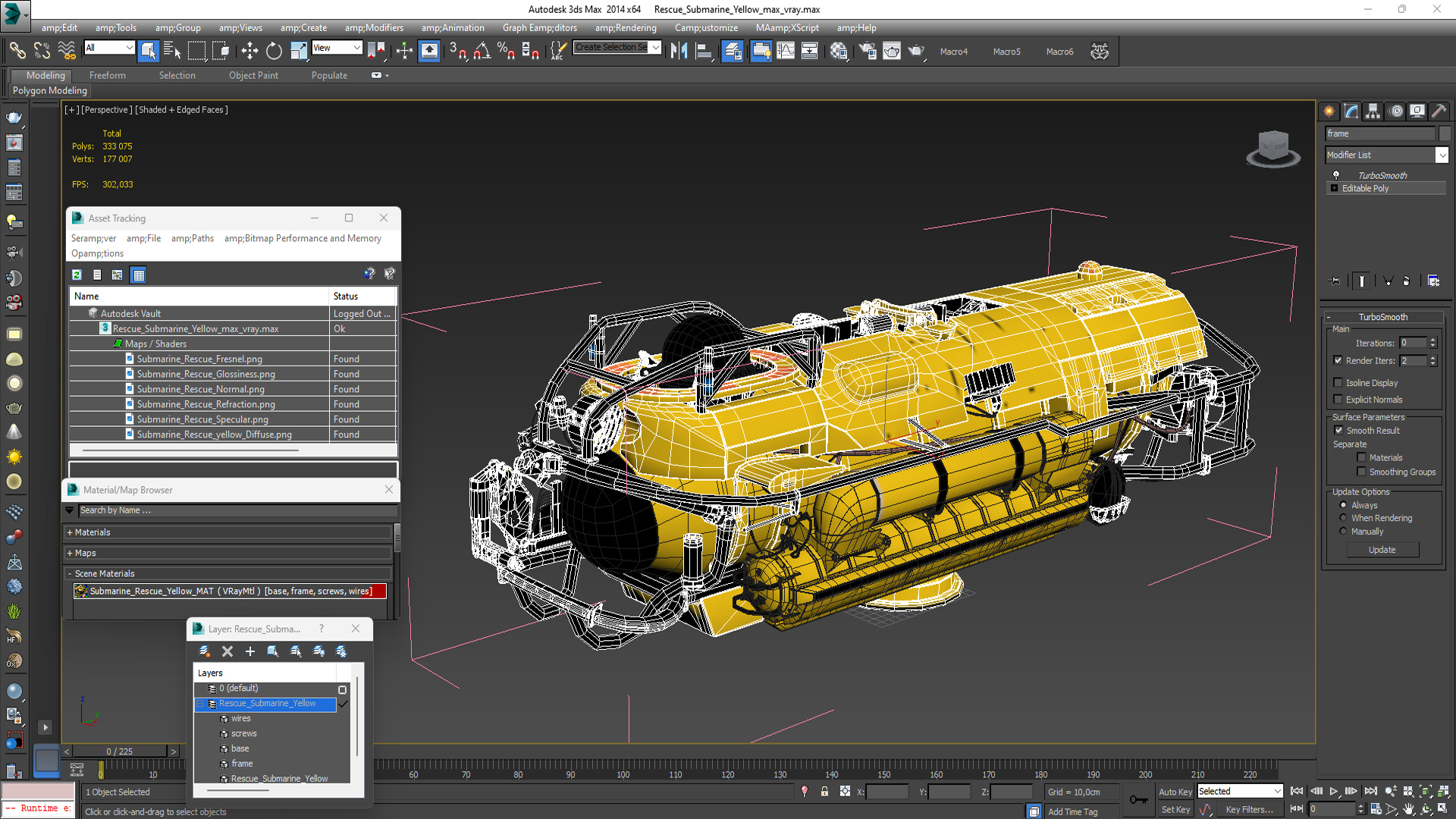Click the Render Production teapot icon

(916, 51)
